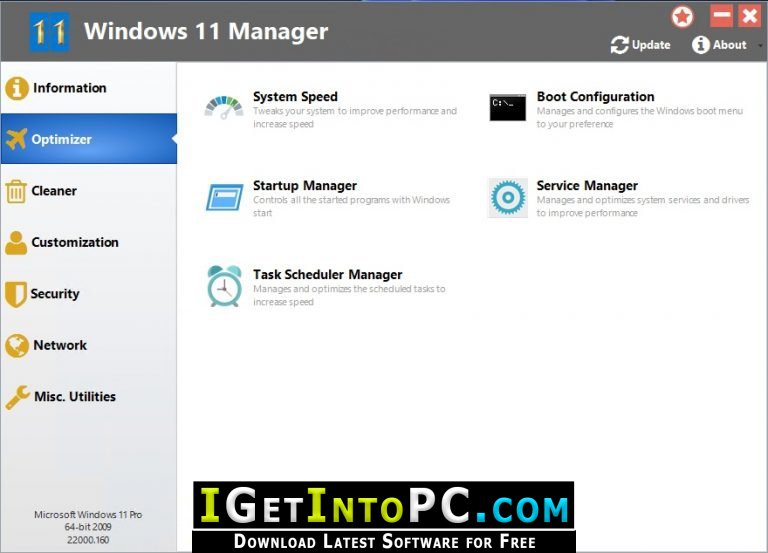Screen dimensions: 768x553
Task: Click the System Speed gauge icon
Action: [224, 108]
